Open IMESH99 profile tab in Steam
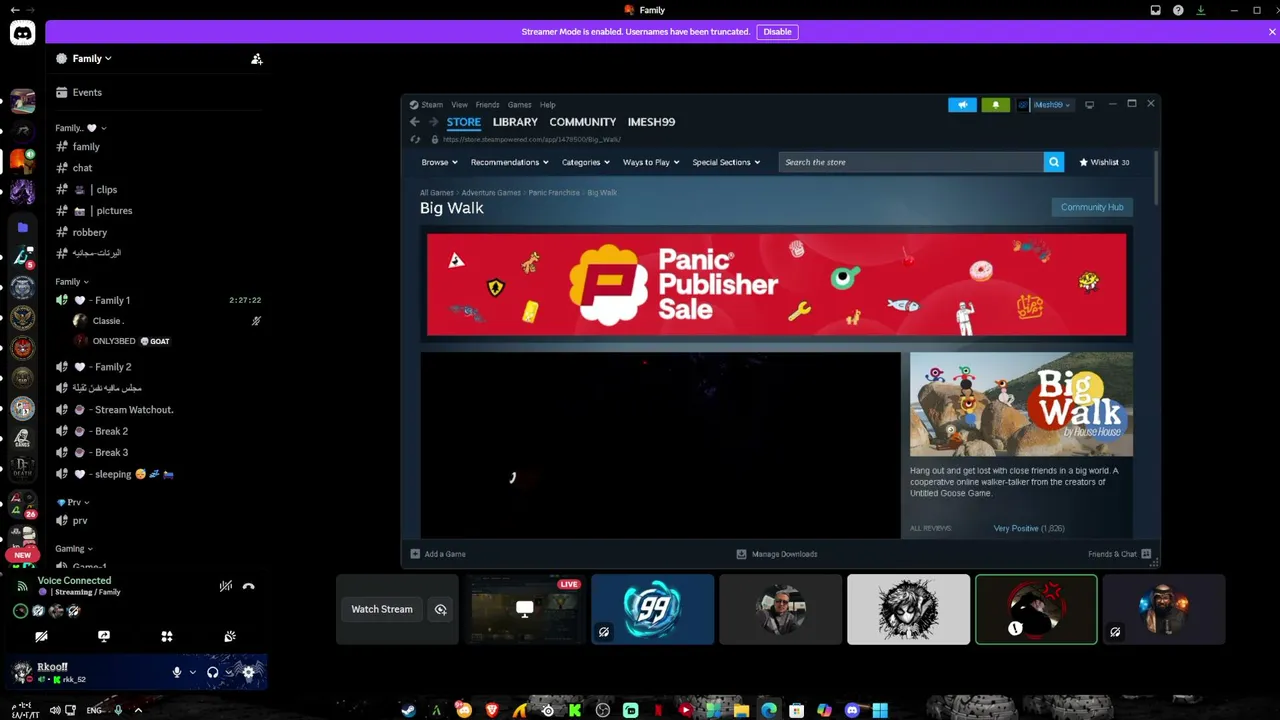 [x=651, y=122]
